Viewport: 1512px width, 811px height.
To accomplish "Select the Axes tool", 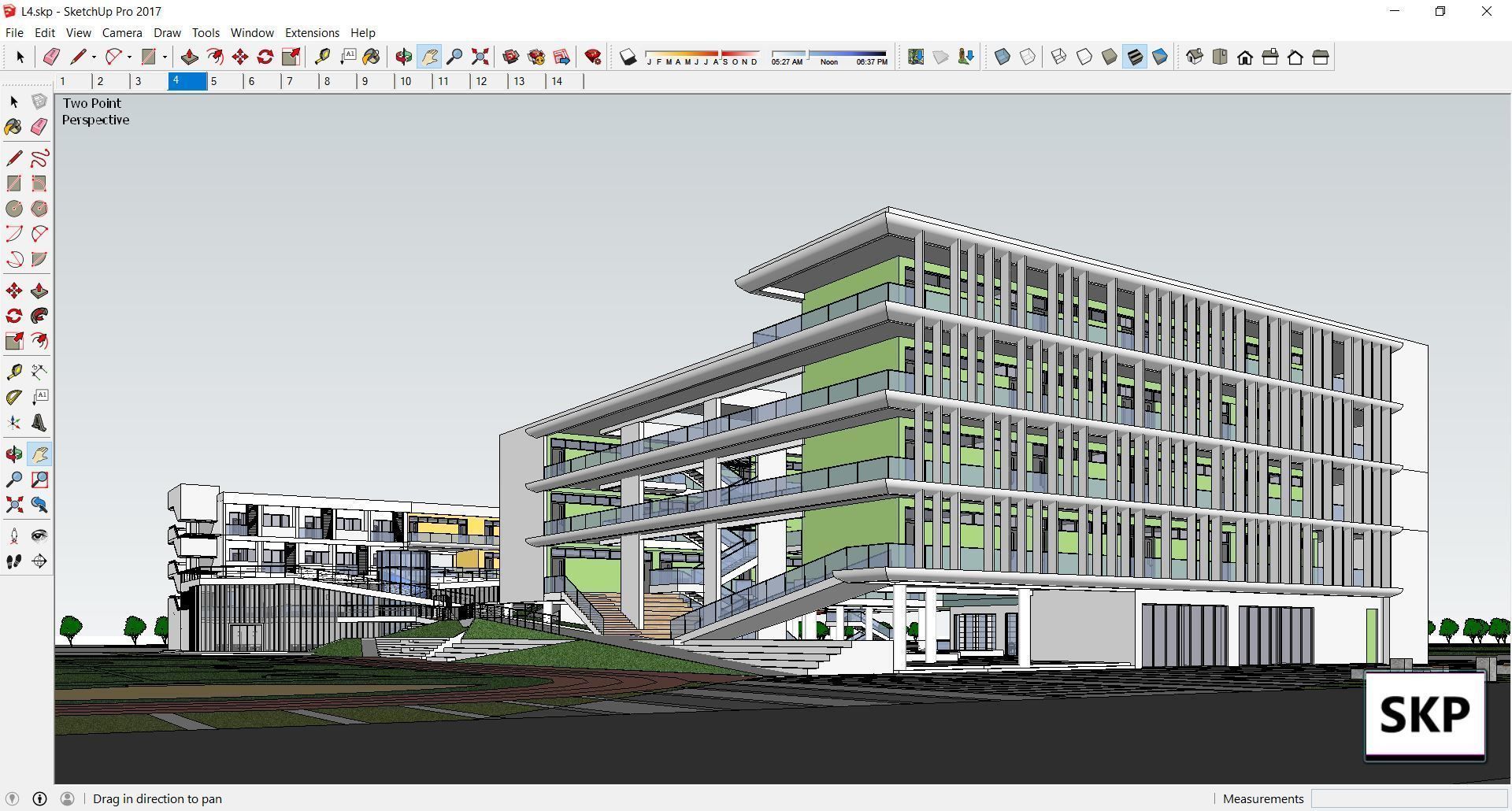I will pos(14,423).
